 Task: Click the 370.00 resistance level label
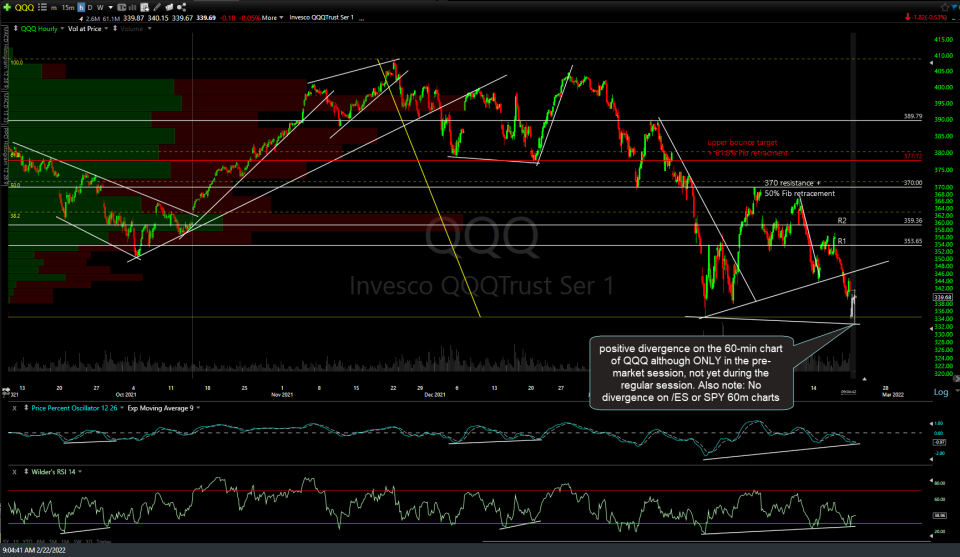click(x=912, y=182)
